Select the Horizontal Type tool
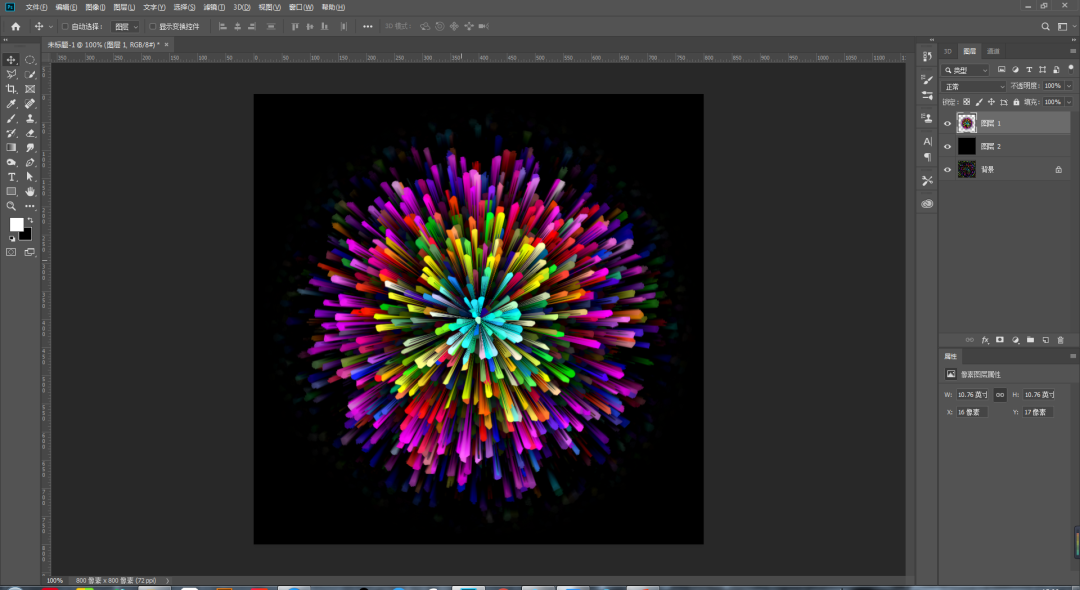This screenshot has height=590, width=1080. tap(11, 177)
